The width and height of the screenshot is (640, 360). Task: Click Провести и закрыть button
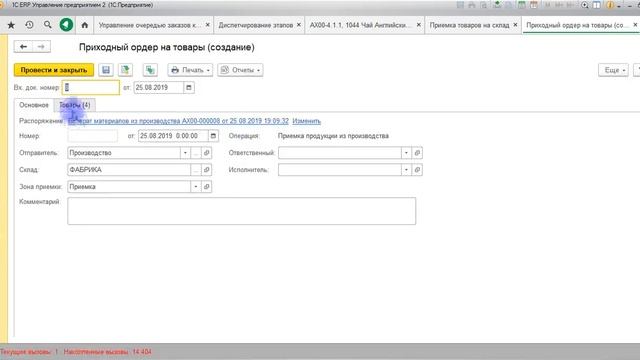(54, 70)
